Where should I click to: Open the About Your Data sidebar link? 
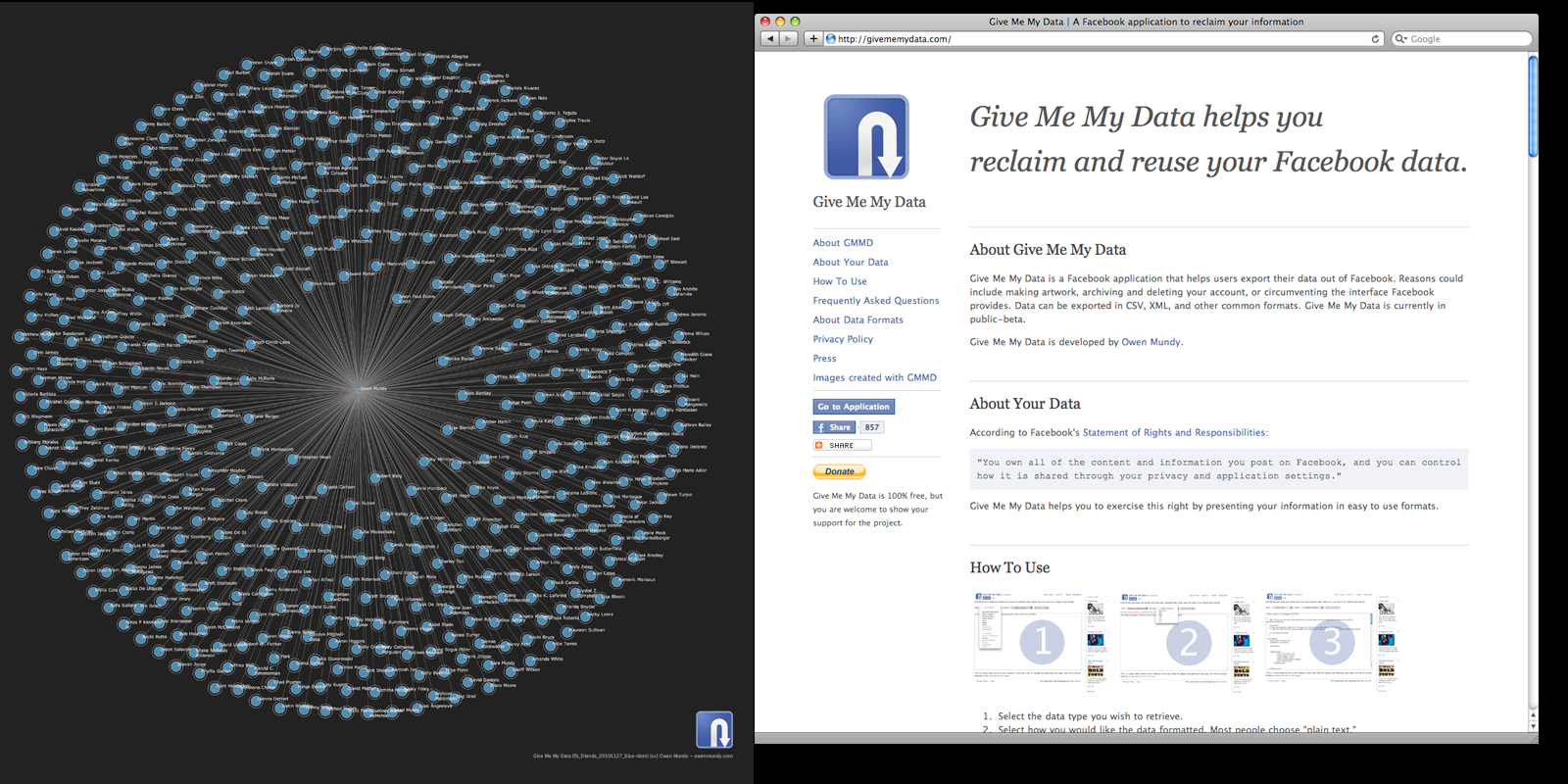coord(851,263)
